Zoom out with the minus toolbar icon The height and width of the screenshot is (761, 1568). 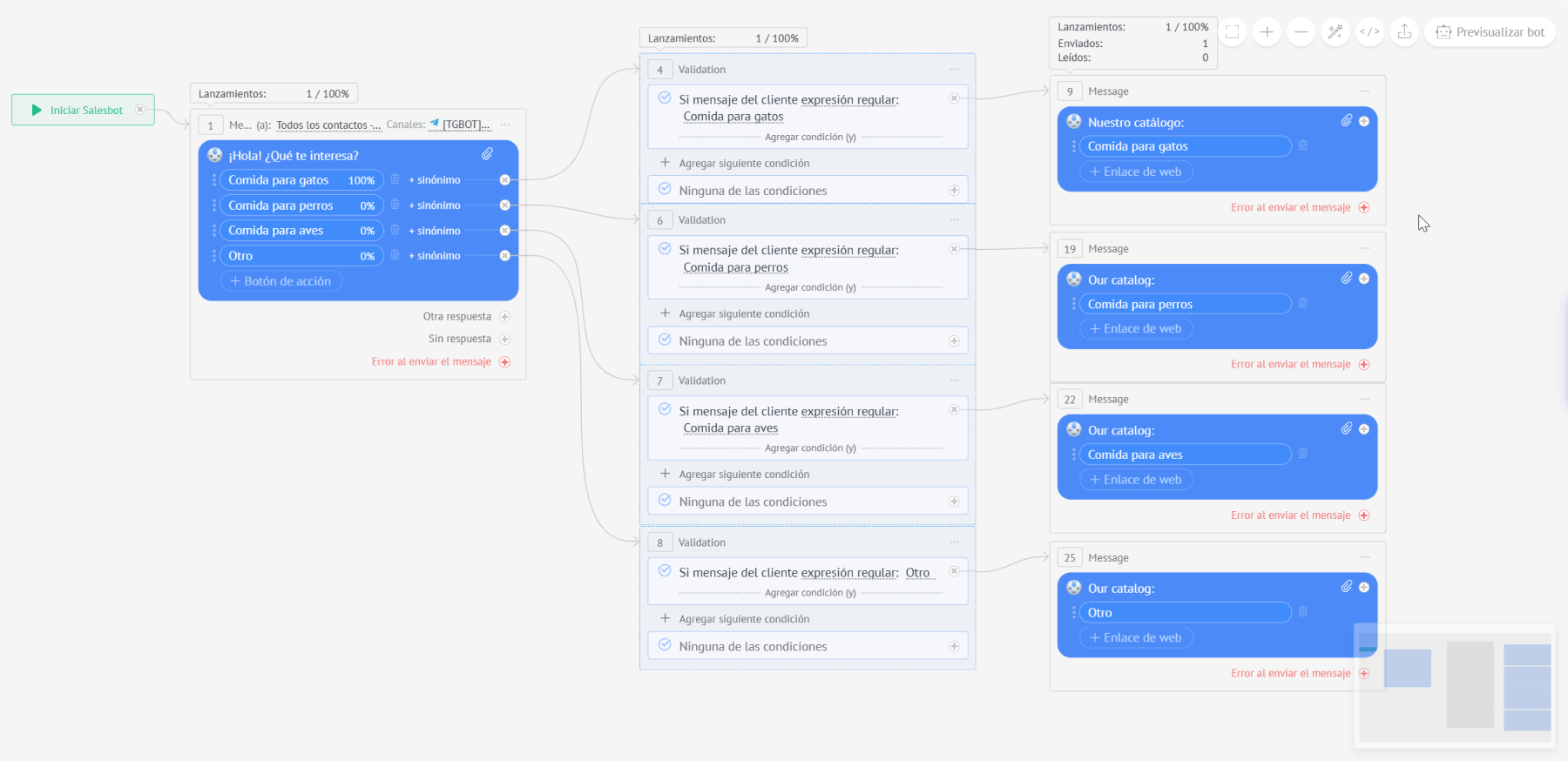pos(1301,32)
